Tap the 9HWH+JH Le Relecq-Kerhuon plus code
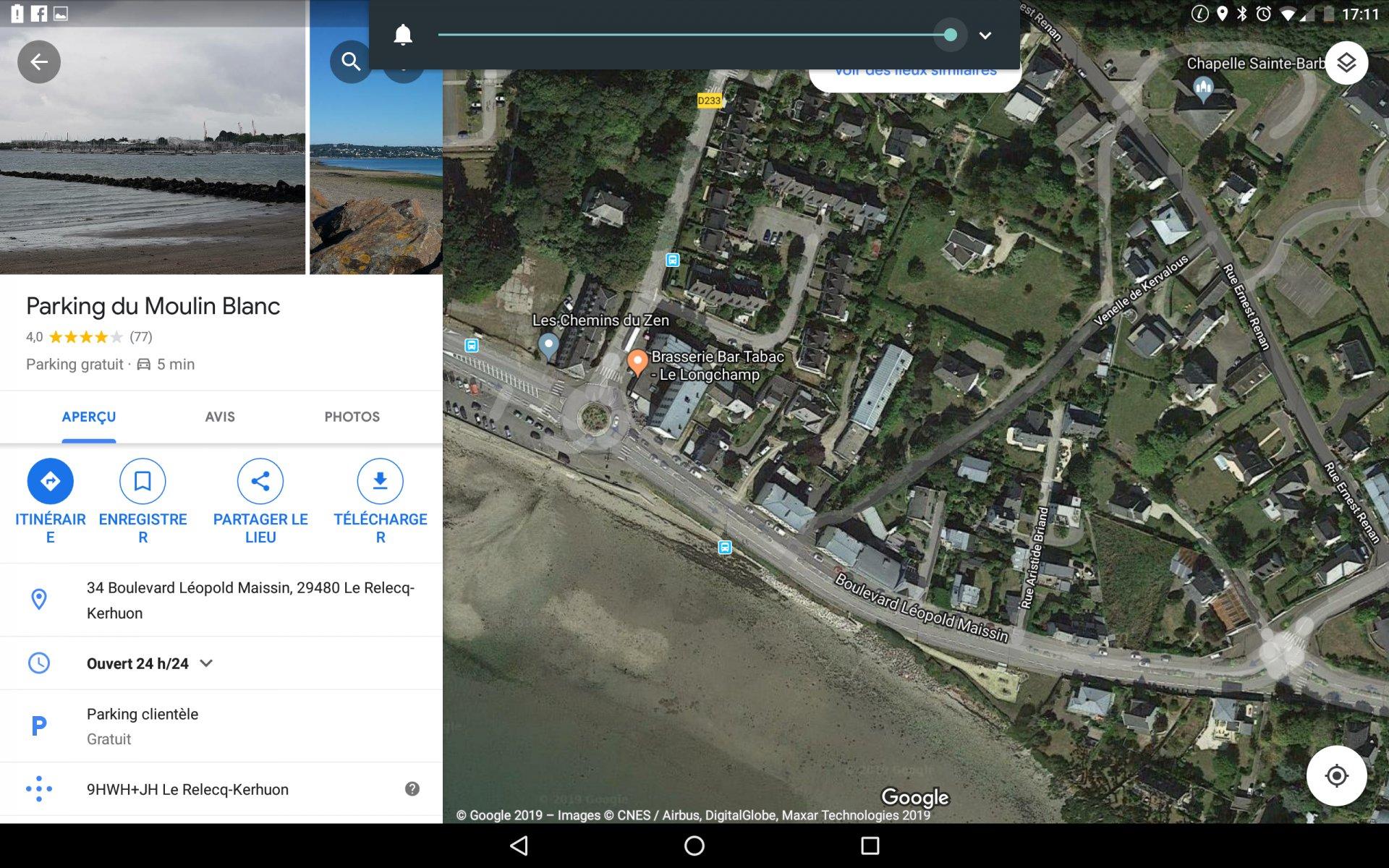 click(x=187, y=789)
